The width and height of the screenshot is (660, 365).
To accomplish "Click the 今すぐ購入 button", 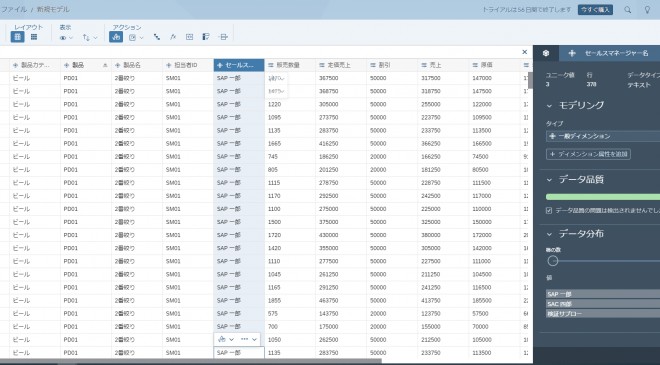I will tap(595, 9).
